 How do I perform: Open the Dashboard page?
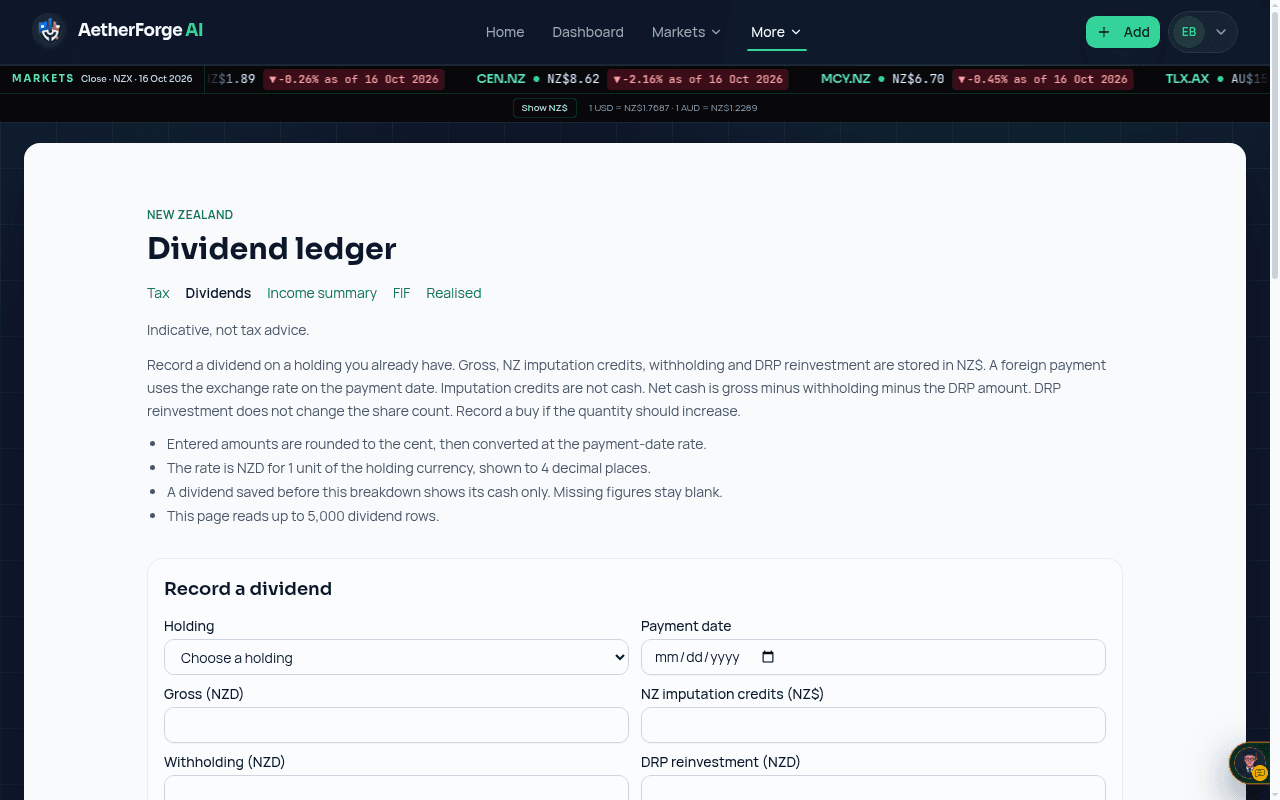click(588, 32)
